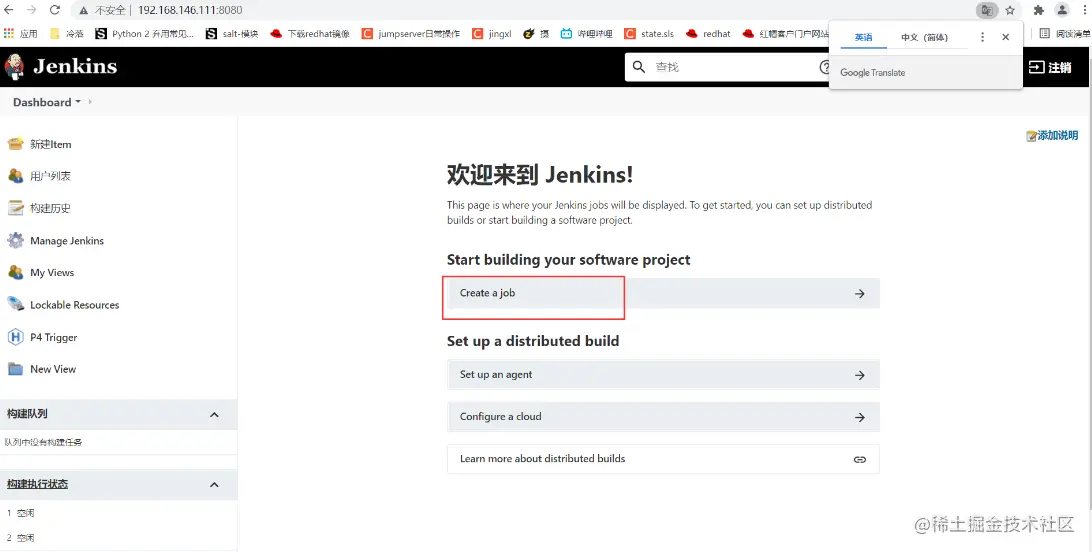Viewport: 1092px width, 552px height.
Task: Click the Create a job button
Action: tap(664, 293)
